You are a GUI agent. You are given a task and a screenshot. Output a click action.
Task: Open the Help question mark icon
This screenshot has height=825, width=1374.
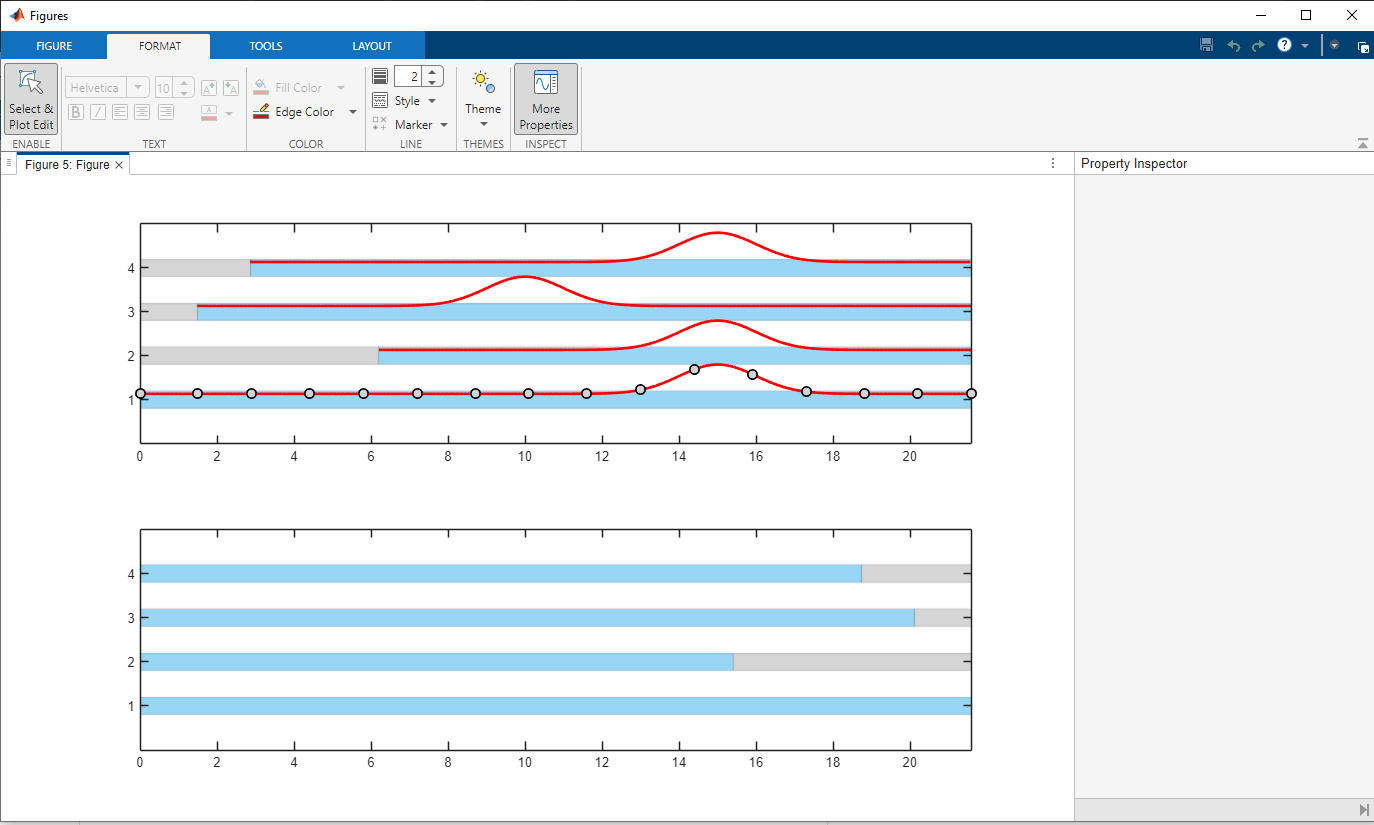pos(1284,46)
